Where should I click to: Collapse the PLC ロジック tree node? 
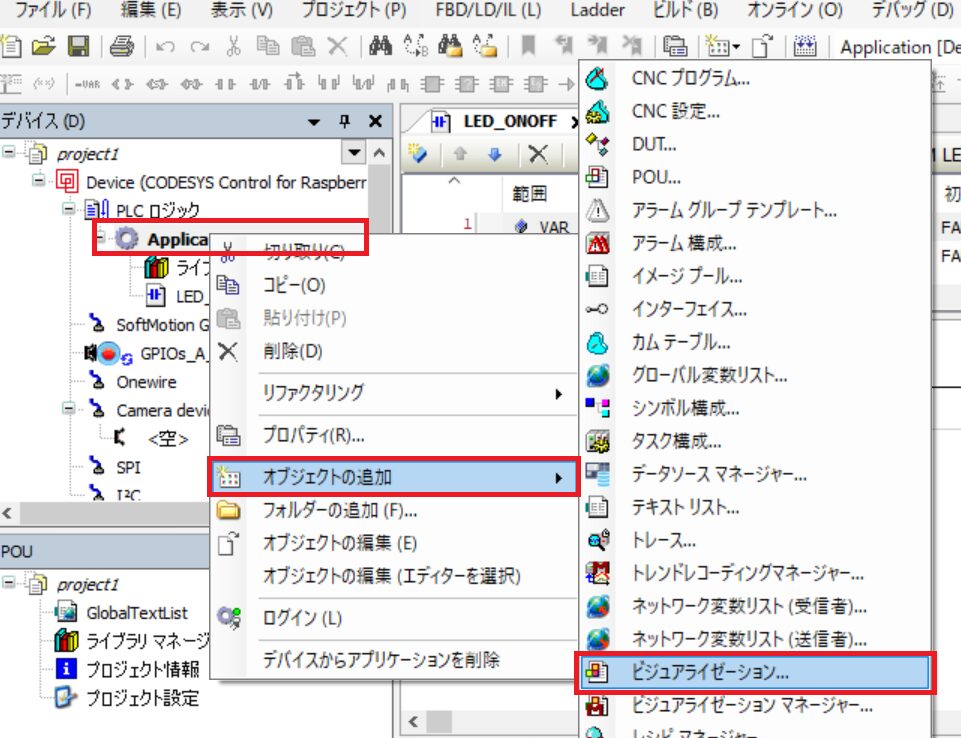[68, 210]
